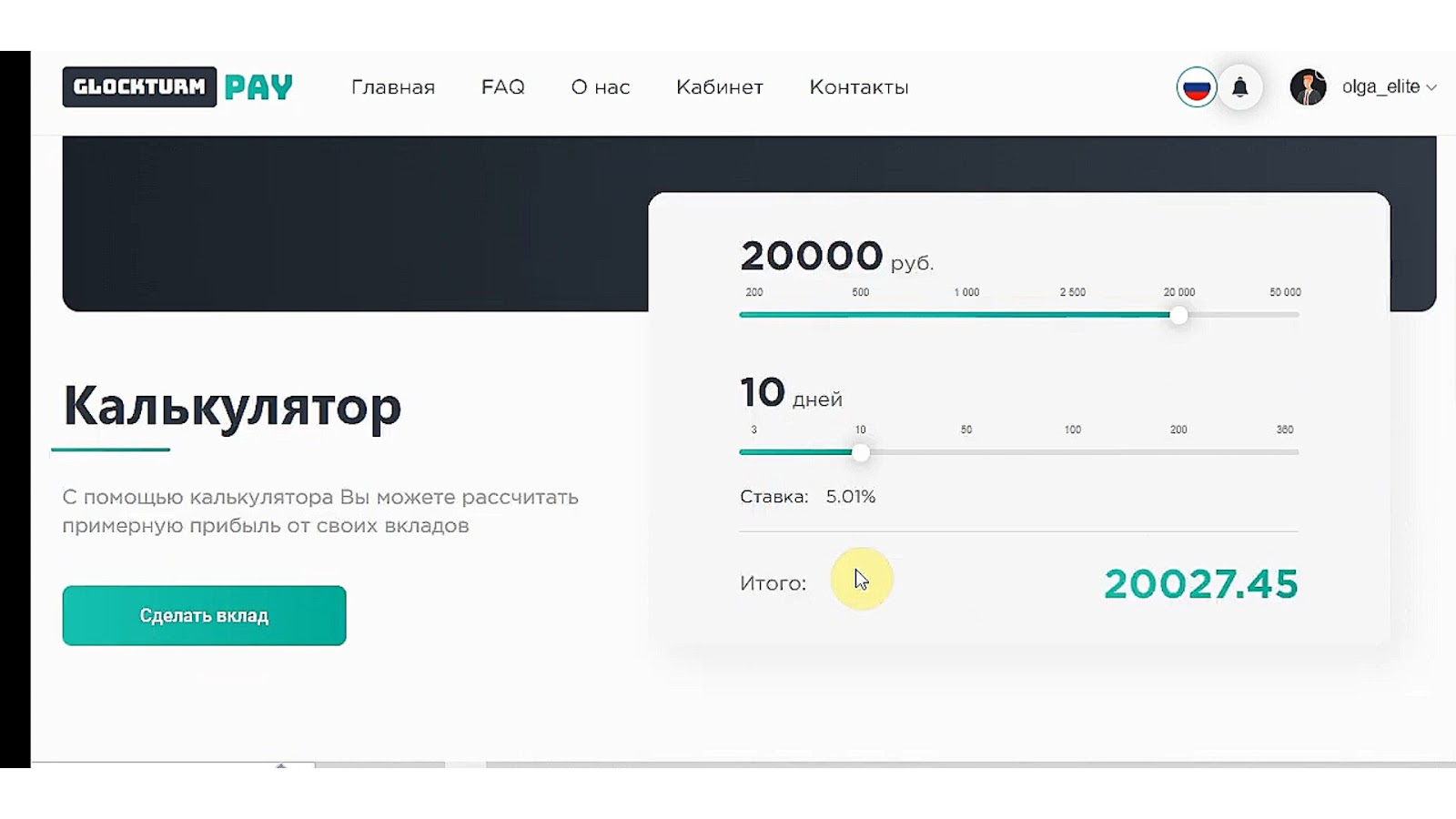Screen dimensions: 1456x819
Task: Go to the FAQ page
Action: click(x=502, y=87)
